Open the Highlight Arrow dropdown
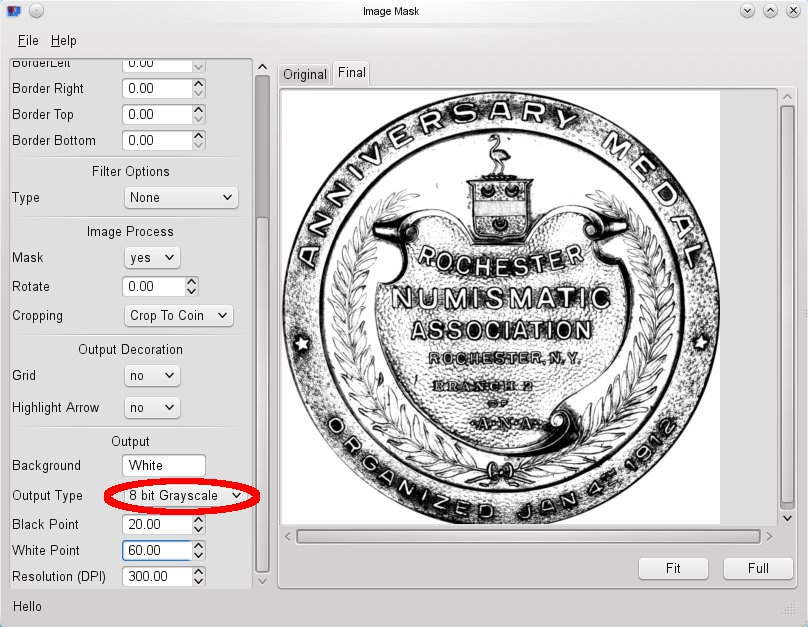 152,408
